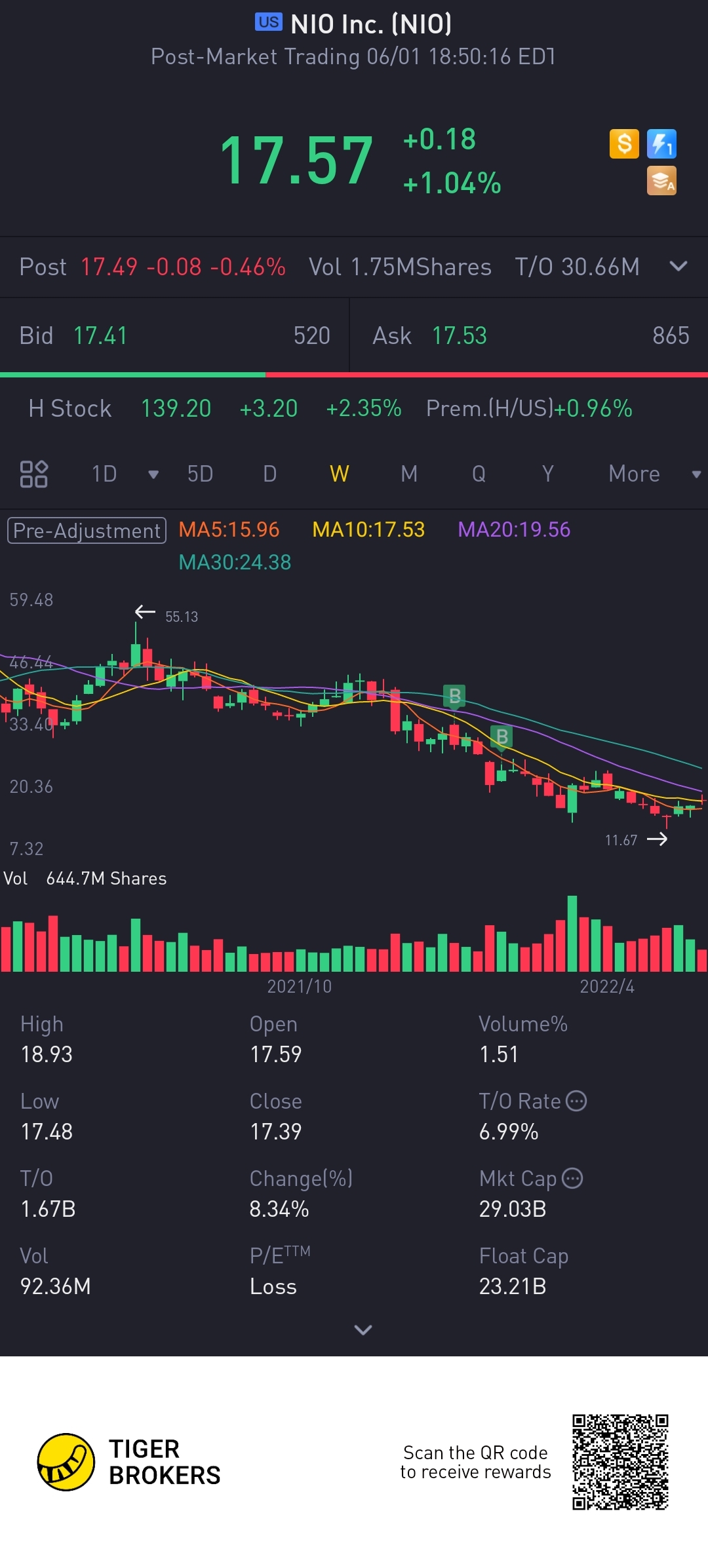Tap the bid size 520
The height and width of the screenshot is (1568, 708).
(312, 335)
